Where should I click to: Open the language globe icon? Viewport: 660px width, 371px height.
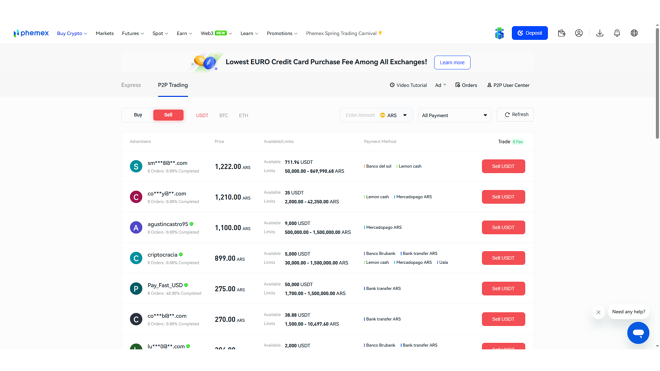tap(634, 33)
